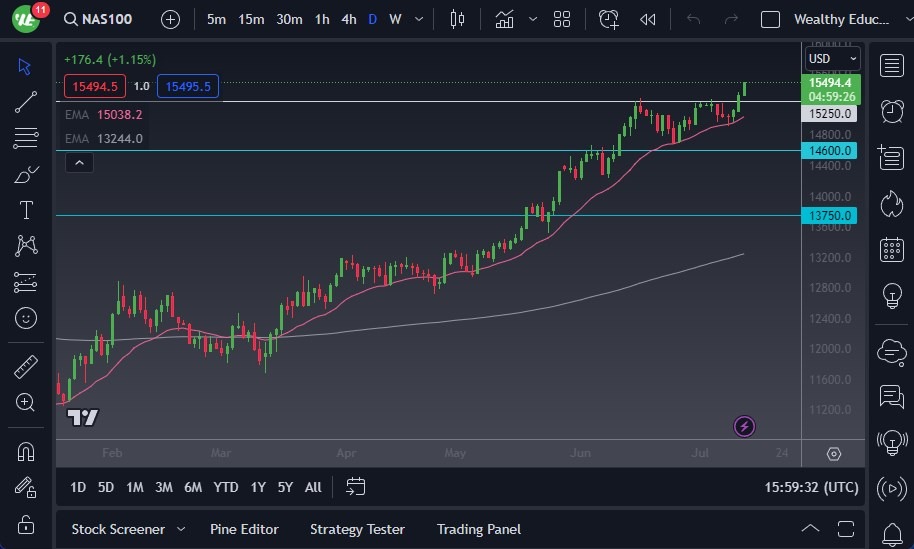914x549 pixels.
Task: Click the zoom in magnifier tool
Action: 26,402
